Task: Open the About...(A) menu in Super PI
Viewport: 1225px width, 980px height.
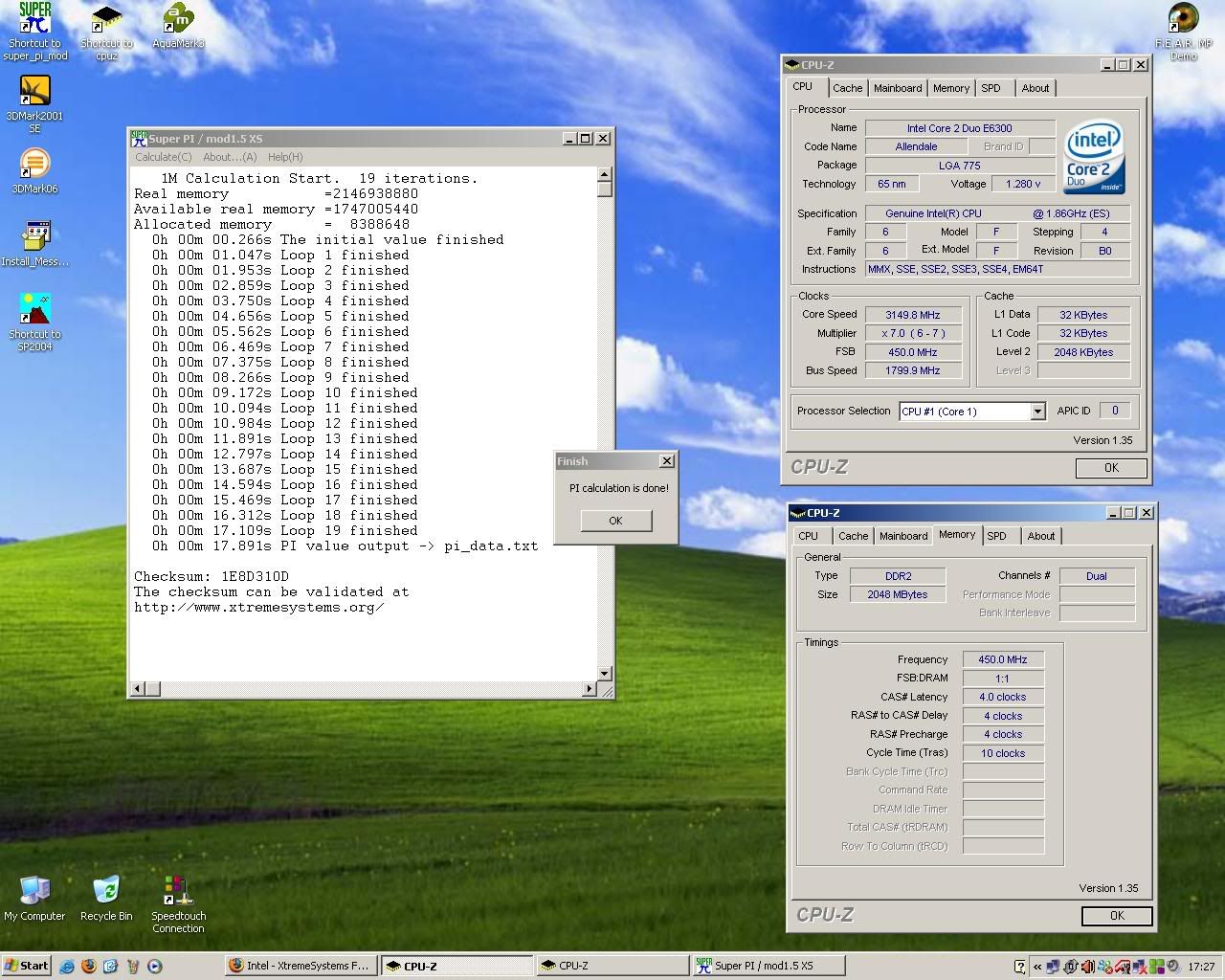Action: click(x=230, y=157)
